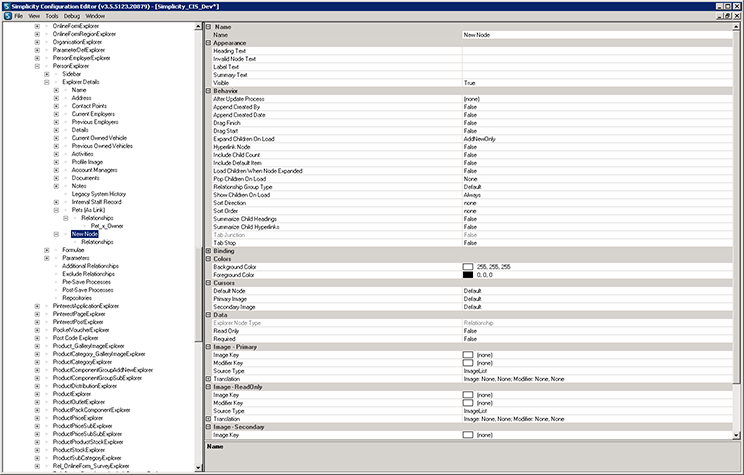
Task: Click the Hyperlink Node property row
Action: pyautogui.click(x=472, y=147)
